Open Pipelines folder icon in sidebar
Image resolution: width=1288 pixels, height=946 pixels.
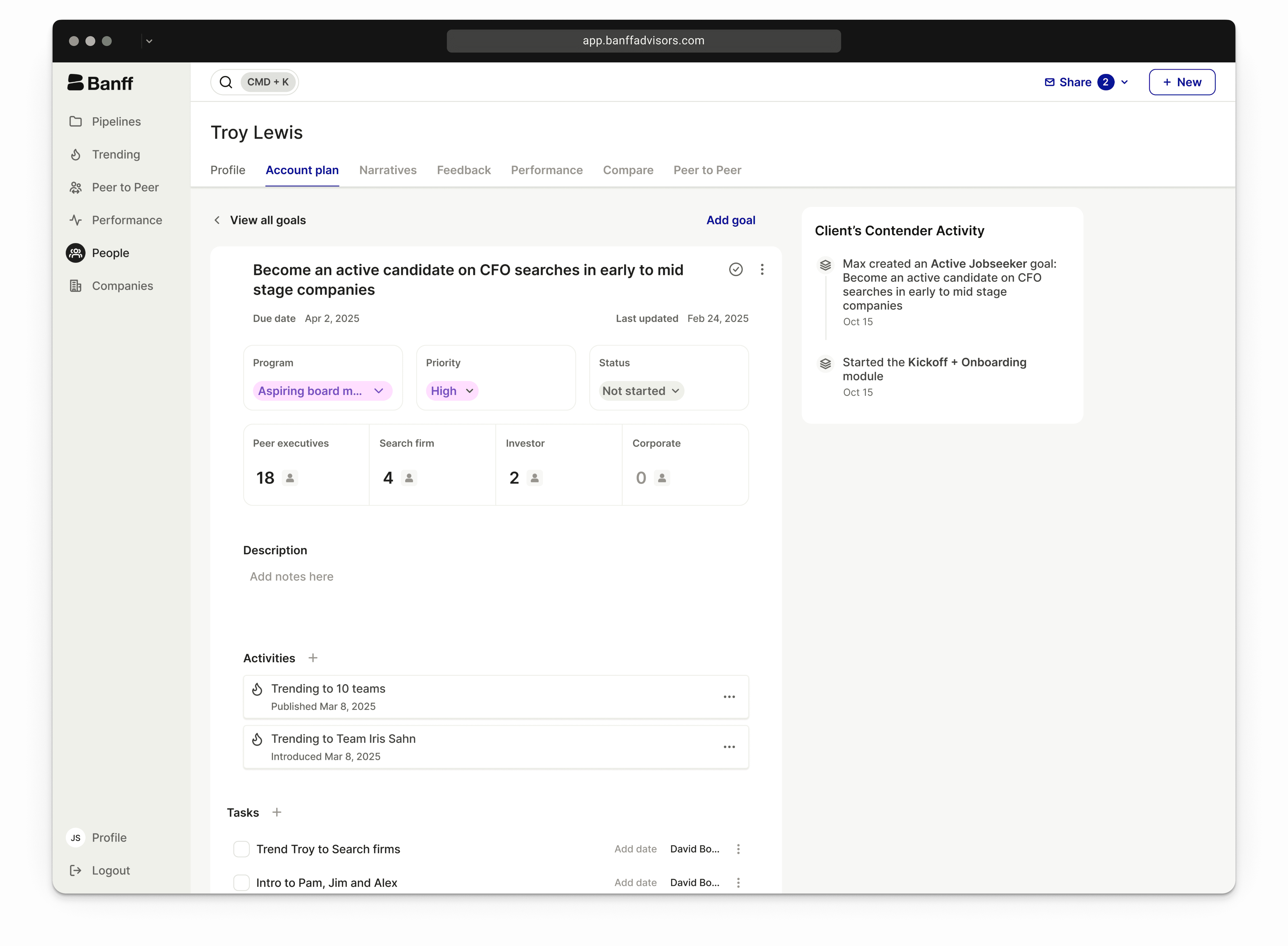tap(76, 121)
